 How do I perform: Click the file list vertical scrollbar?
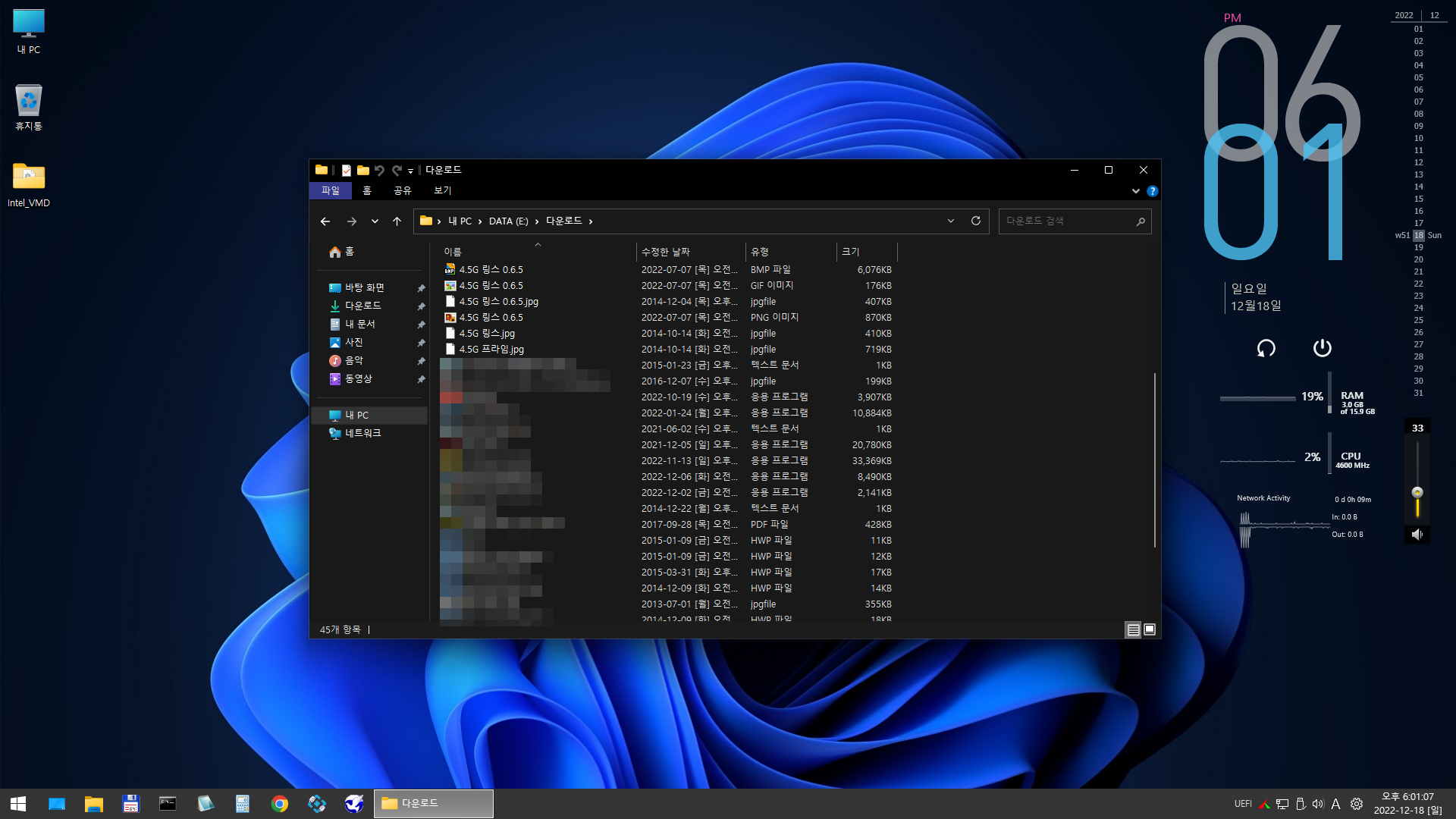[x=1154, y=460]
